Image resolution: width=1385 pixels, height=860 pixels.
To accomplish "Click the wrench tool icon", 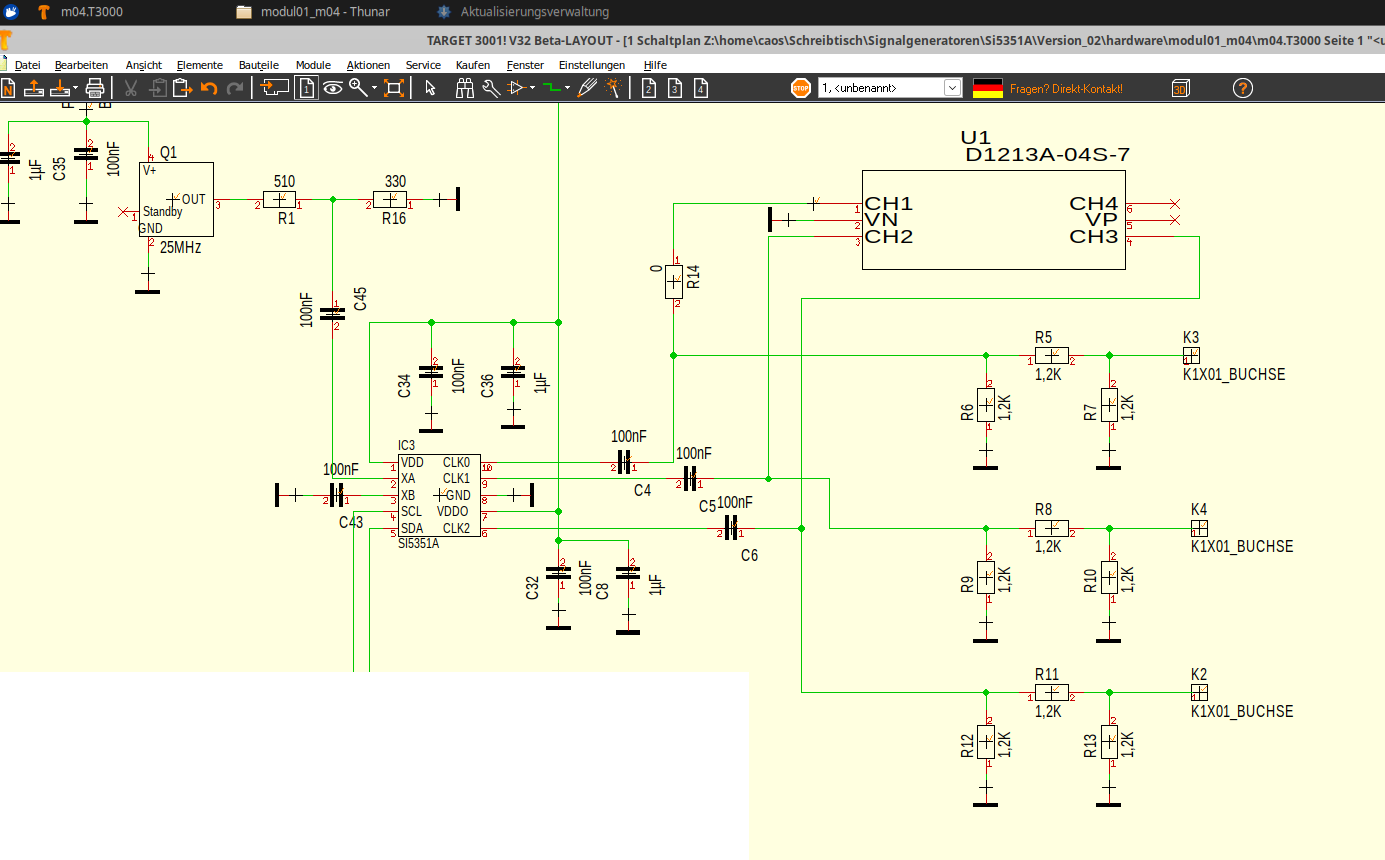I will [x=490, y=88].
